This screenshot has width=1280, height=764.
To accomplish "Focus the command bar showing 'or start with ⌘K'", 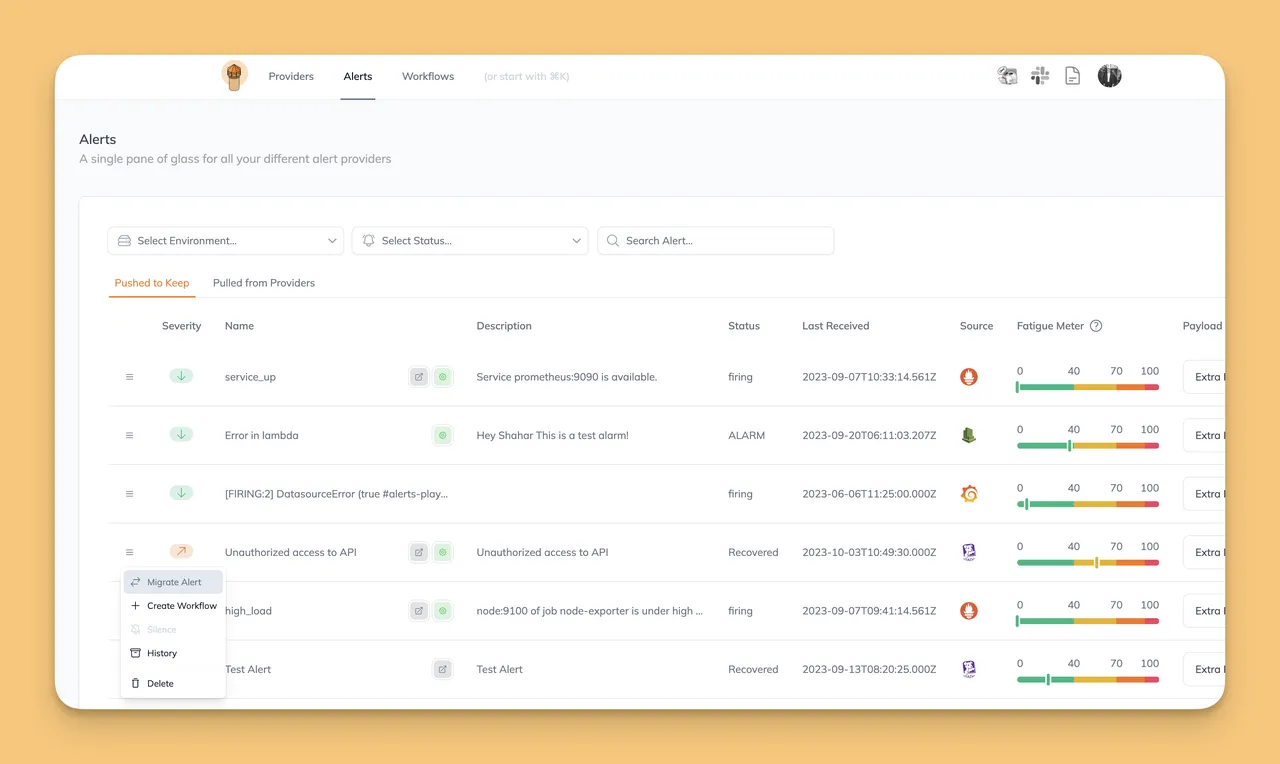I will pyautogui.click(x=526, y=76).
